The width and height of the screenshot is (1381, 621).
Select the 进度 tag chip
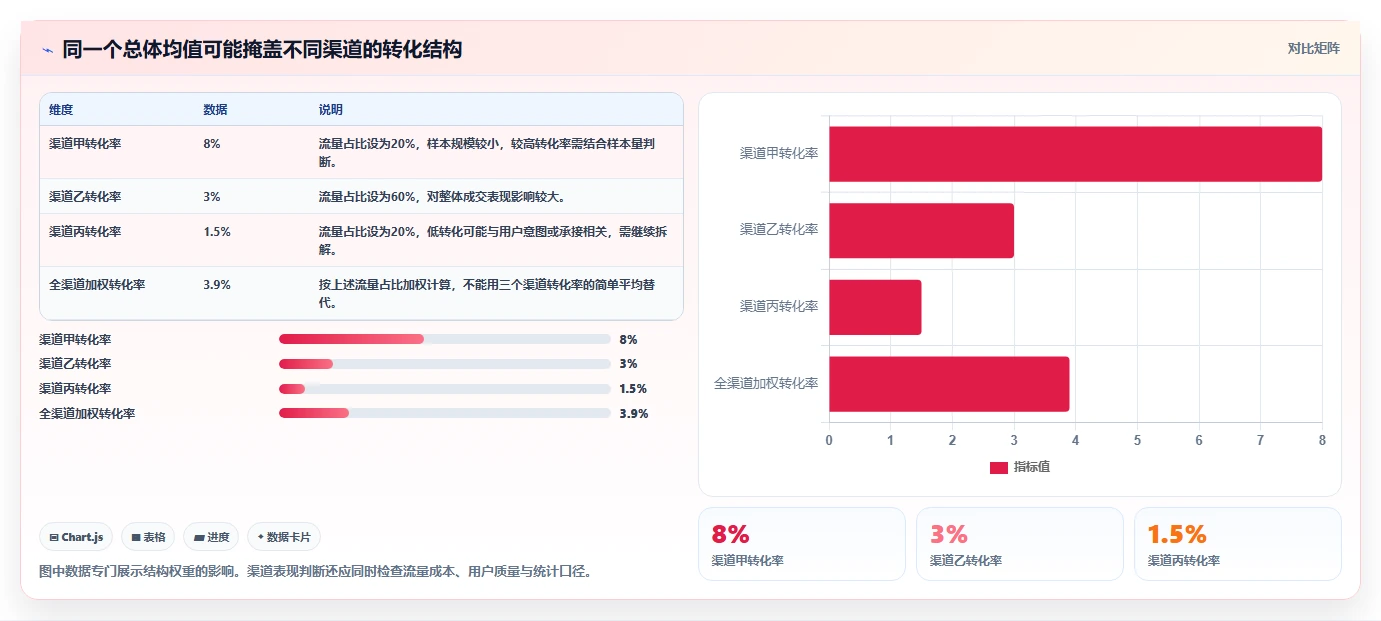211,537
